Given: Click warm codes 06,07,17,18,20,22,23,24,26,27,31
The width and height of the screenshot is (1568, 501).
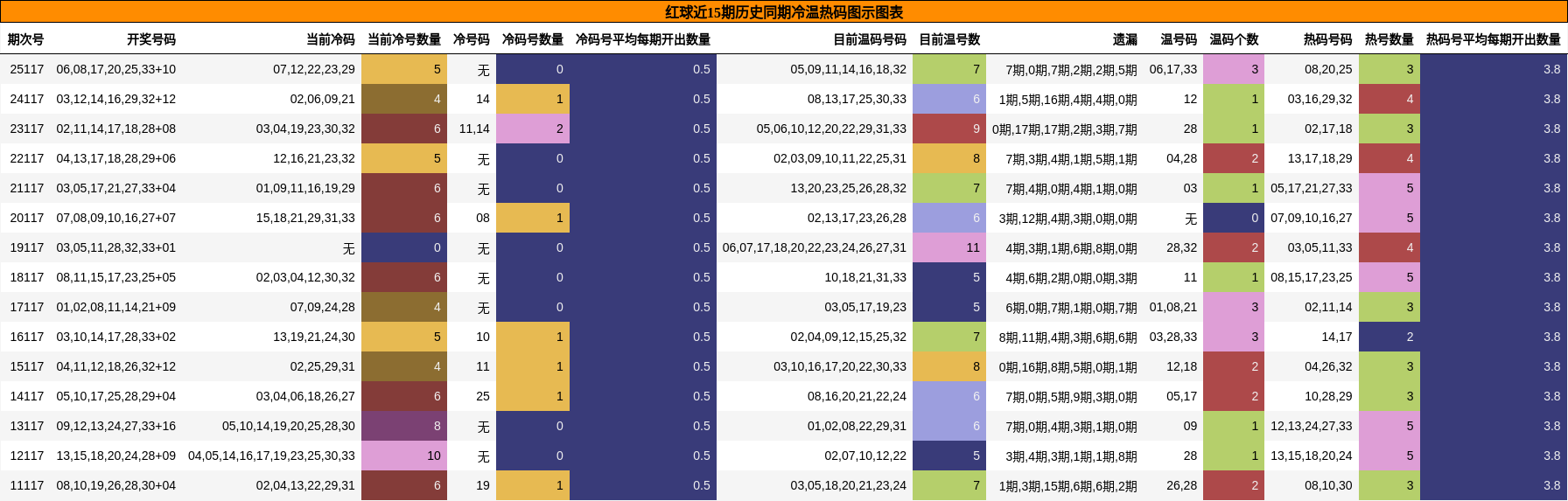Looking at the screenshot, I should [x=815, y=247].
